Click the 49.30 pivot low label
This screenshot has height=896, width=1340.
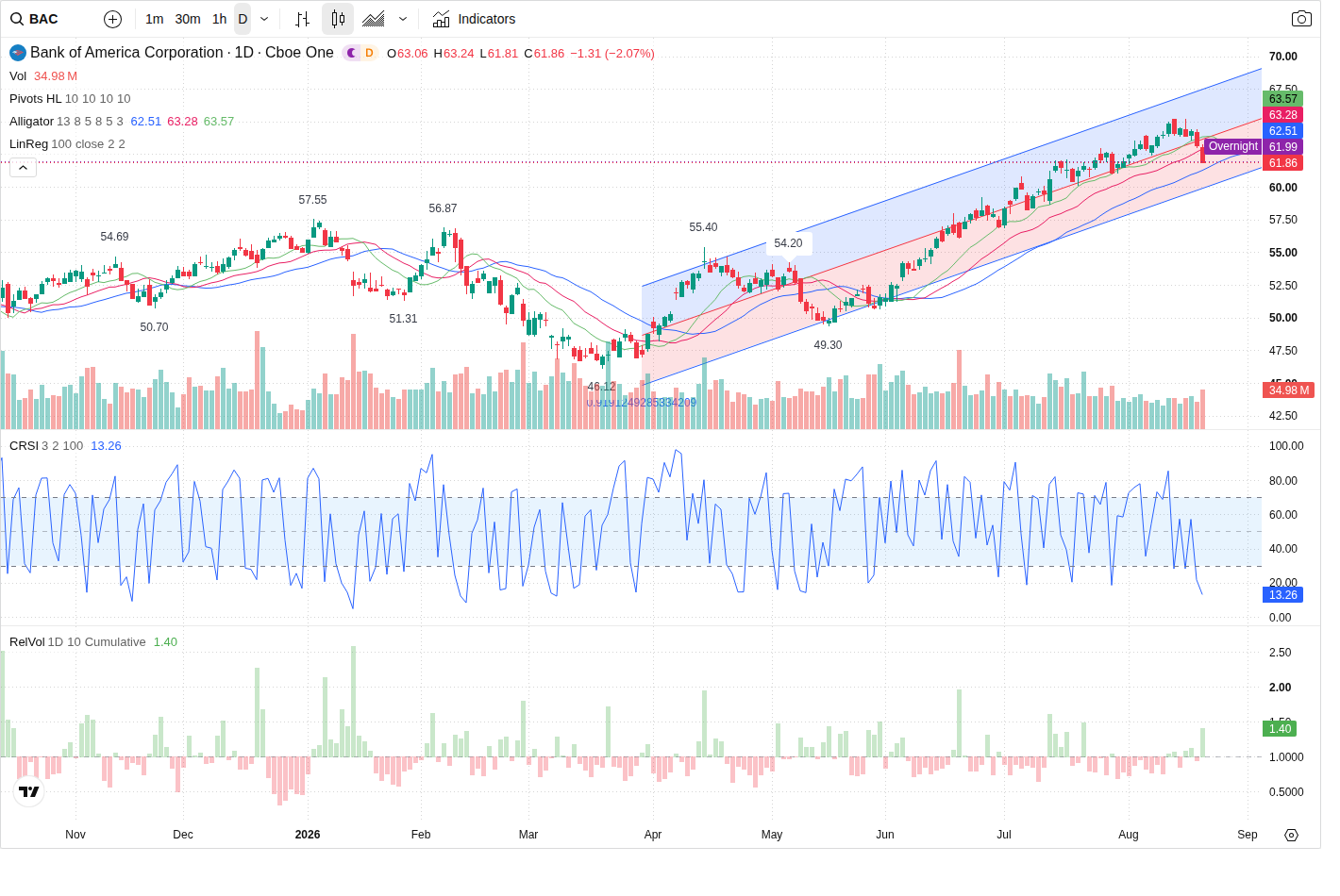[x=829, y=345]
